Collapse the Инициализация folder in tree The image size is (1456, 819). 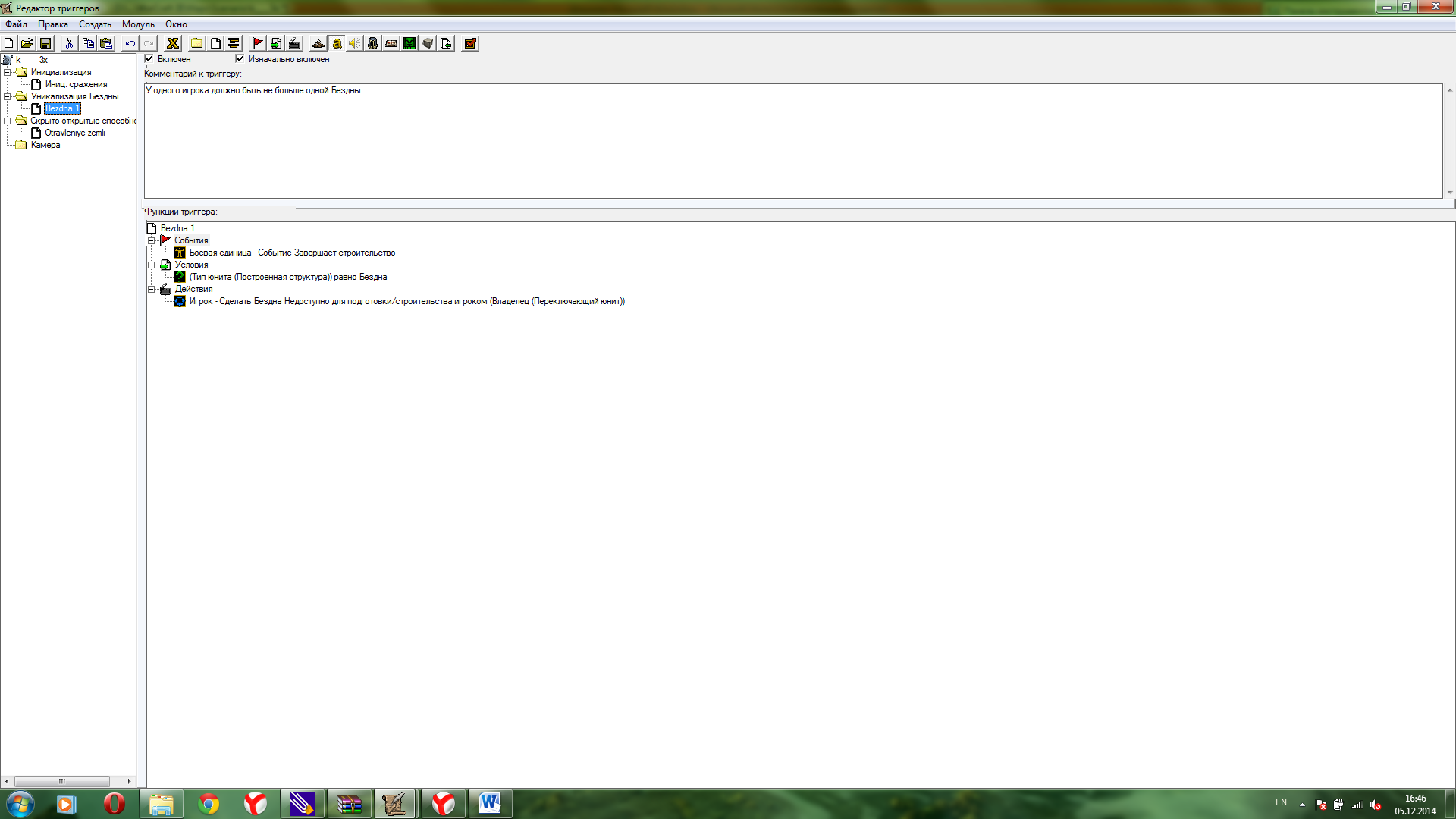tap(8, 72)
